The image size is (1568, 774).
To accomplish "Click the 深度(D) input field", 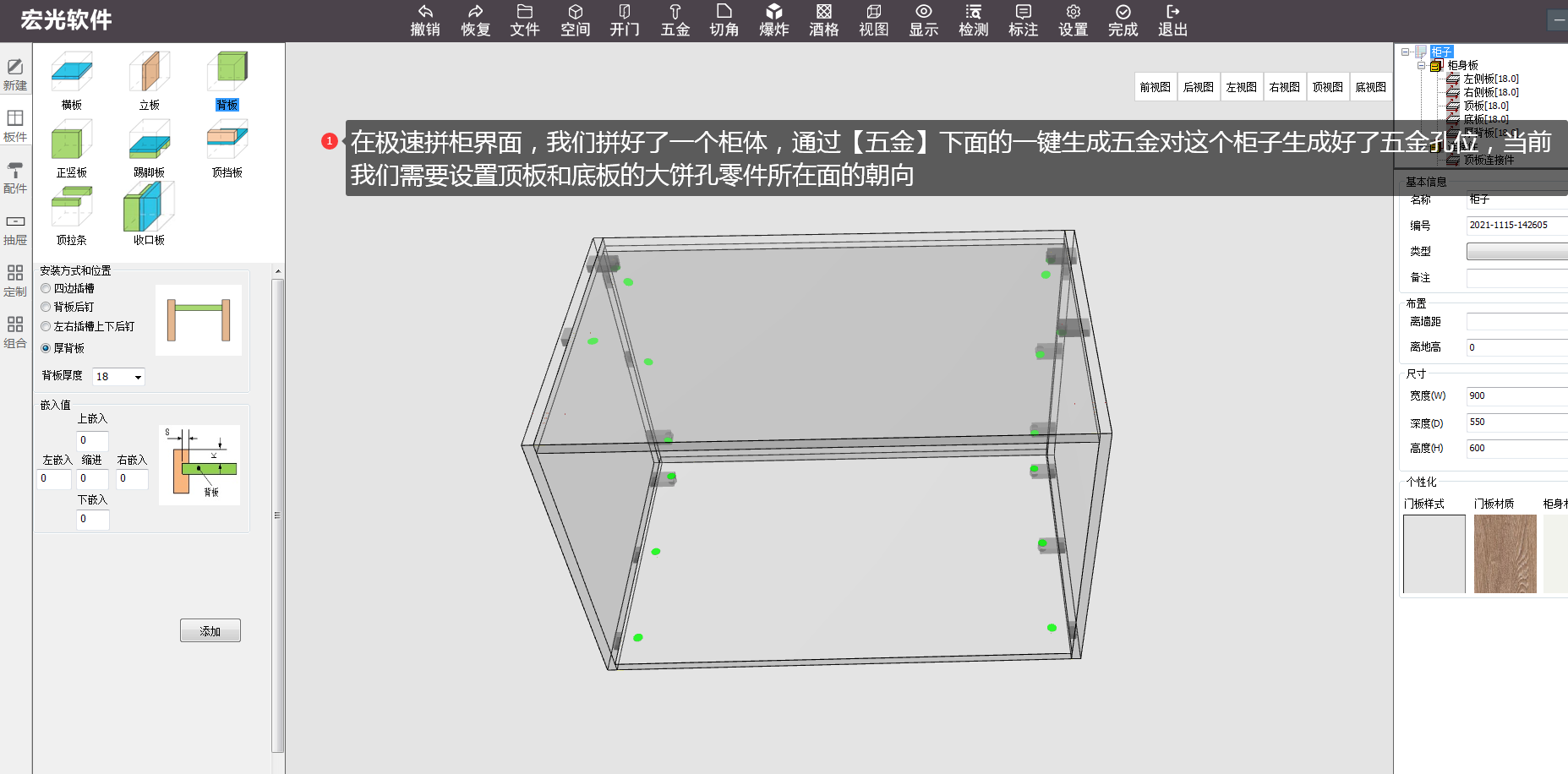I will click(x=1517, y=422).
